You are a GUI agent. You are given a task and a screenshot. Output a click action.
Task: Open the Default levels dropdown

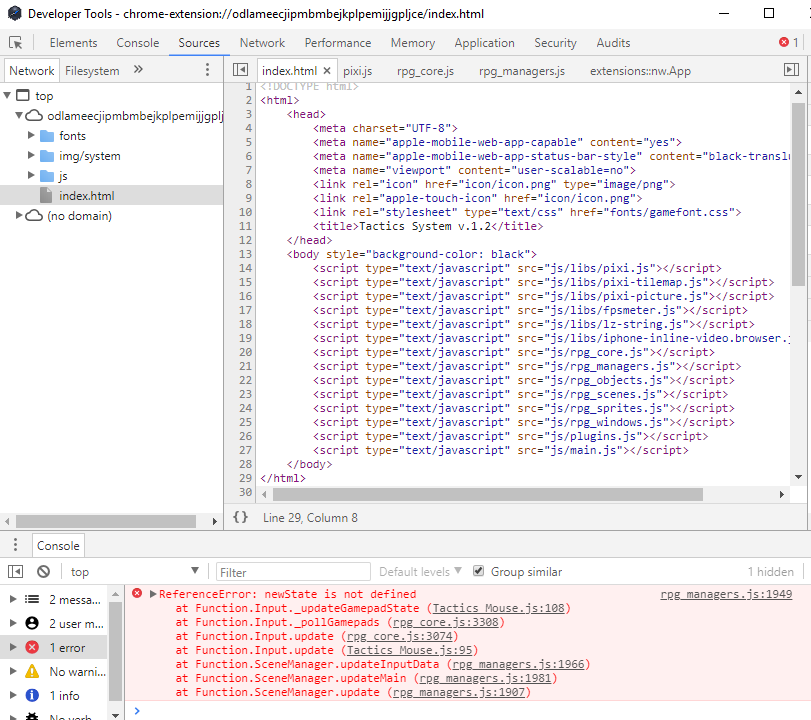coord(420,572)
